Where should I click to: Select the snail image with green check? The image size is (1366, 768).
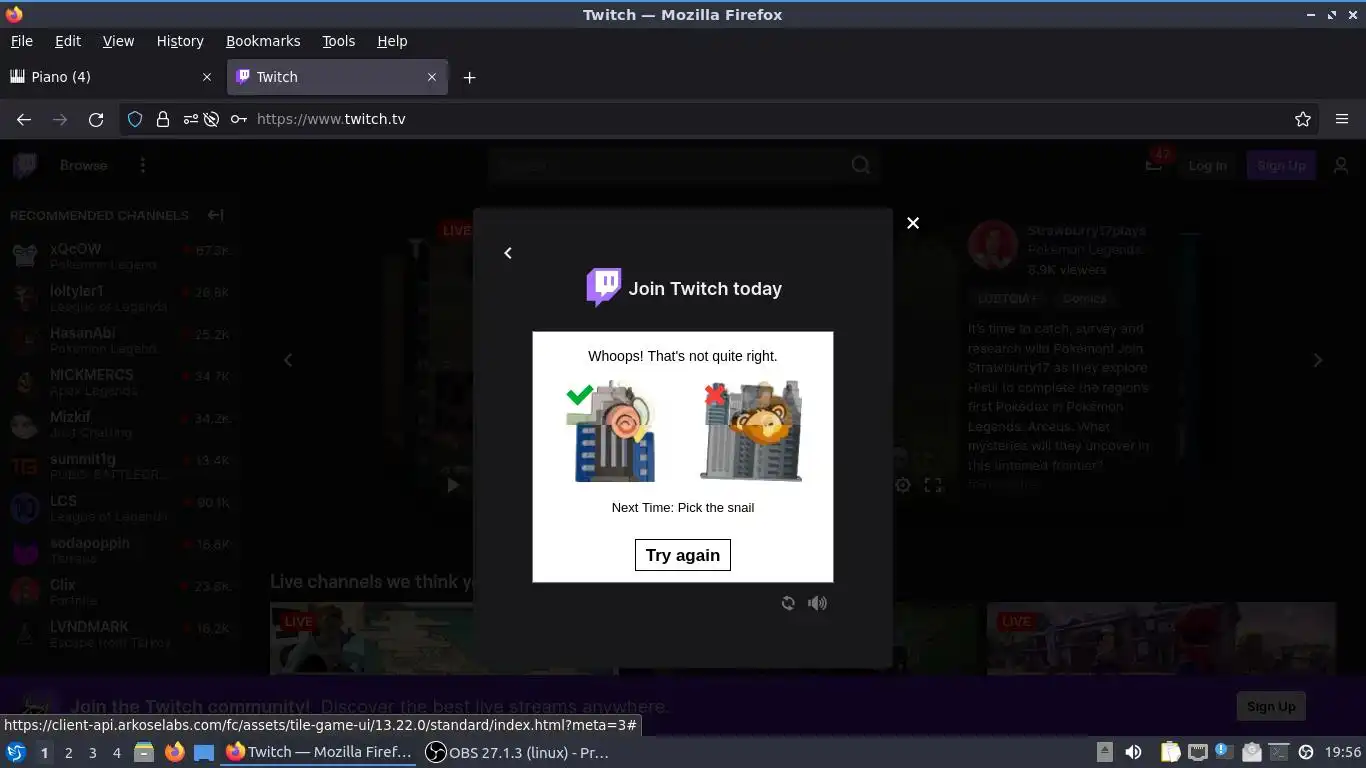pyautogui.click(x=612, y=431)
